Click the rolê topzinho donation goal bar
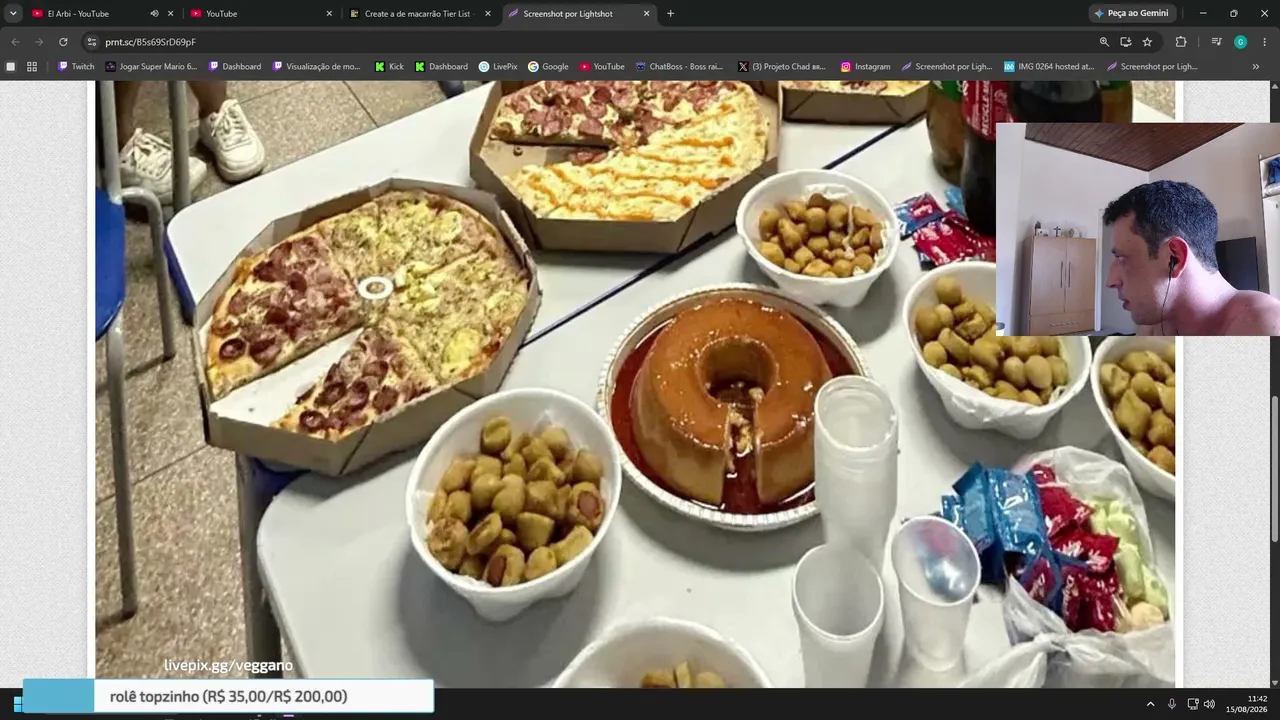This screenshot has height=720, width=1280. coord(228,696)
